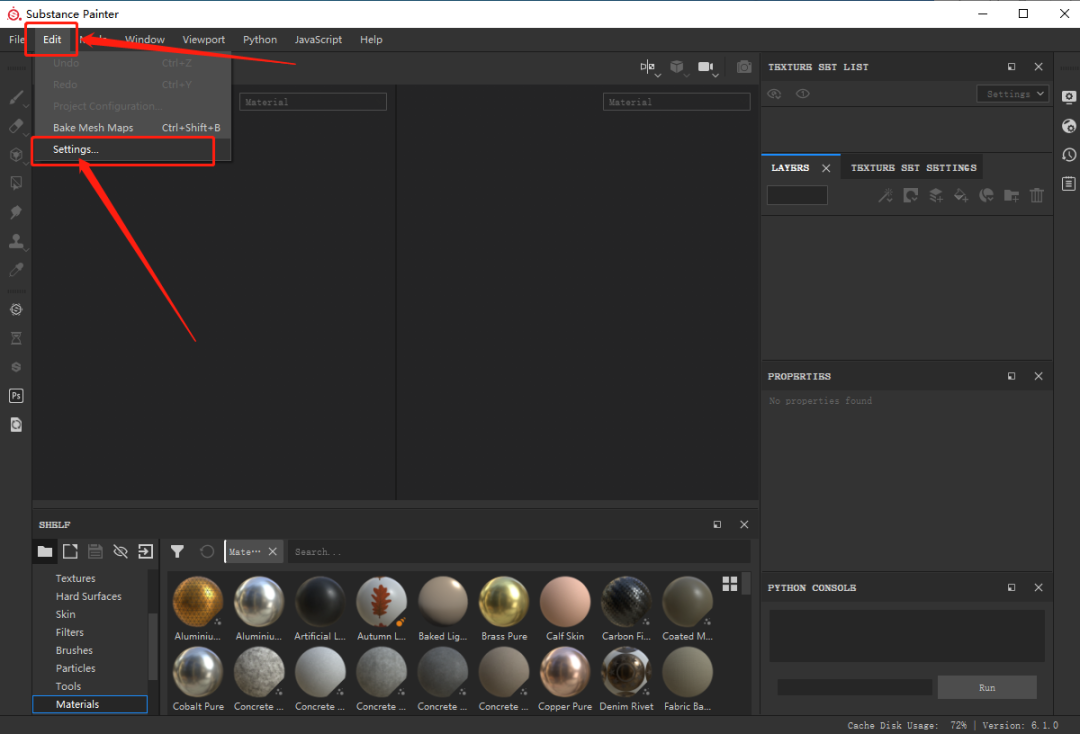Image resolution: width=1080 pixels, height=734 pixels.
Task: Click the Add mask icon in Layers
Action: pyautogui.click(x=911, y=196)
